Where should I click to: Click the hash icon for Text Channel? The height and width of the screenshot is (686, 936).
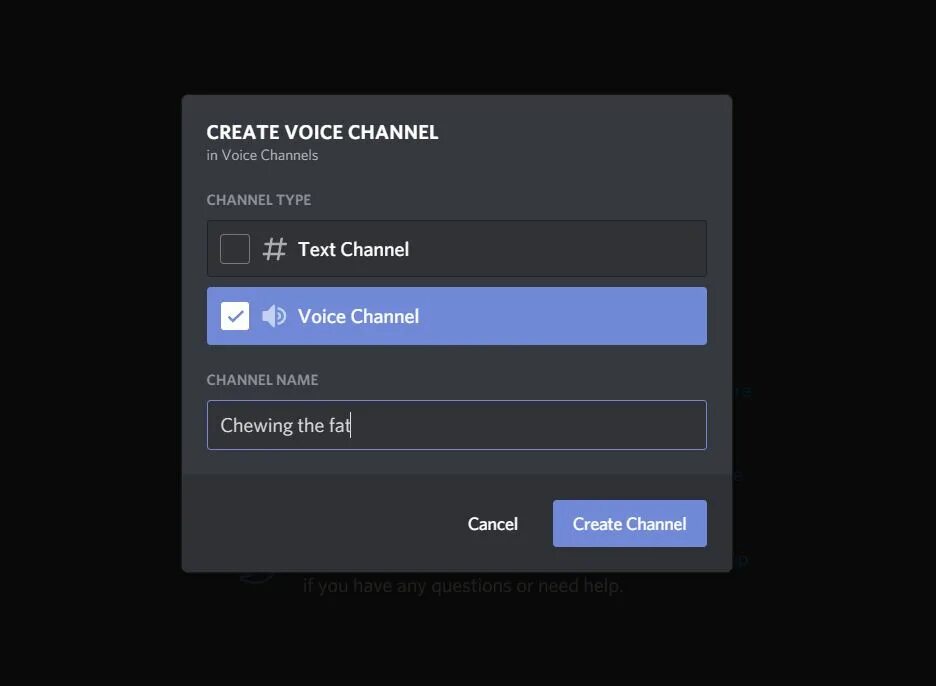point(275,249)
